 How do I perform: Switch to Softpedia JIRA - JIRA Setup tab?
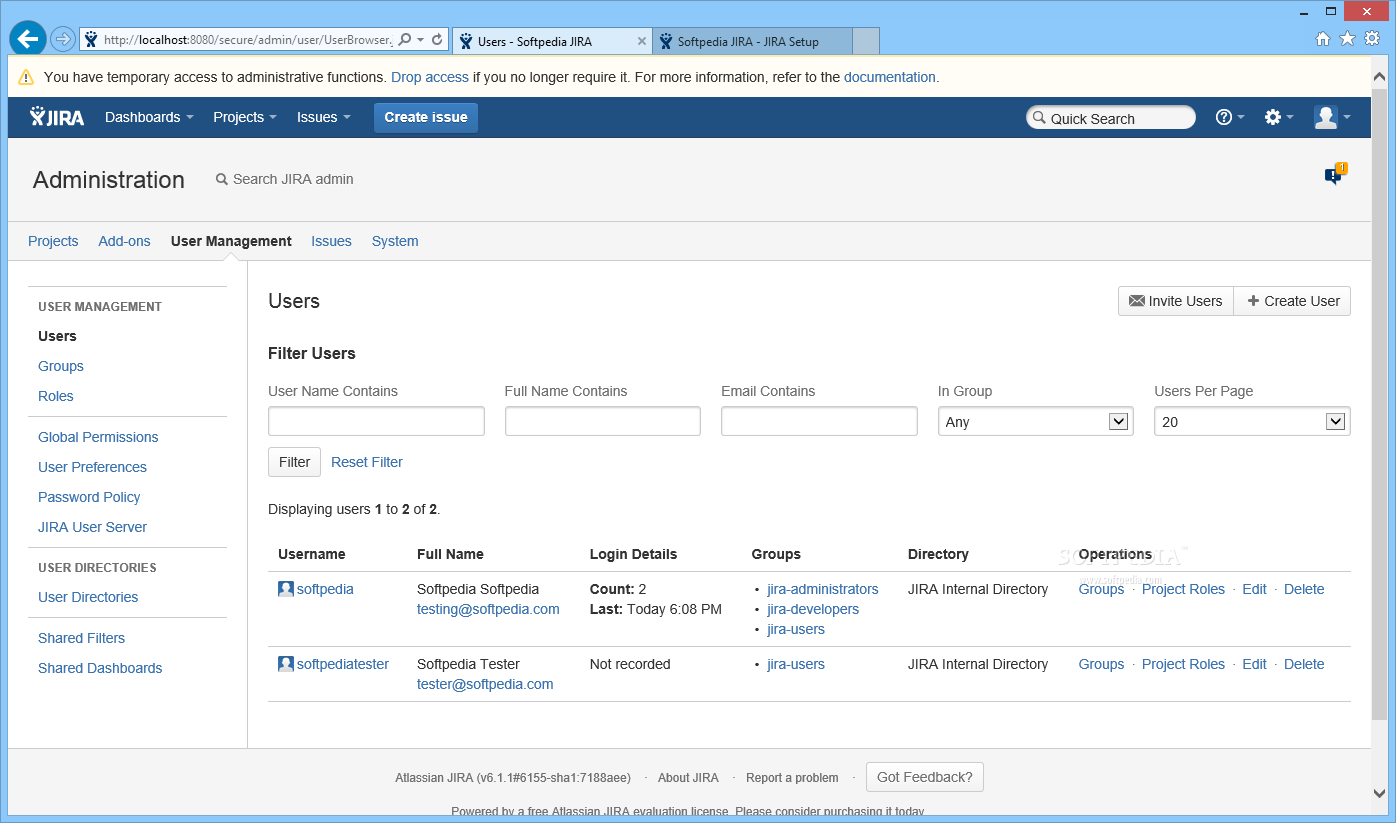[752, 41]
